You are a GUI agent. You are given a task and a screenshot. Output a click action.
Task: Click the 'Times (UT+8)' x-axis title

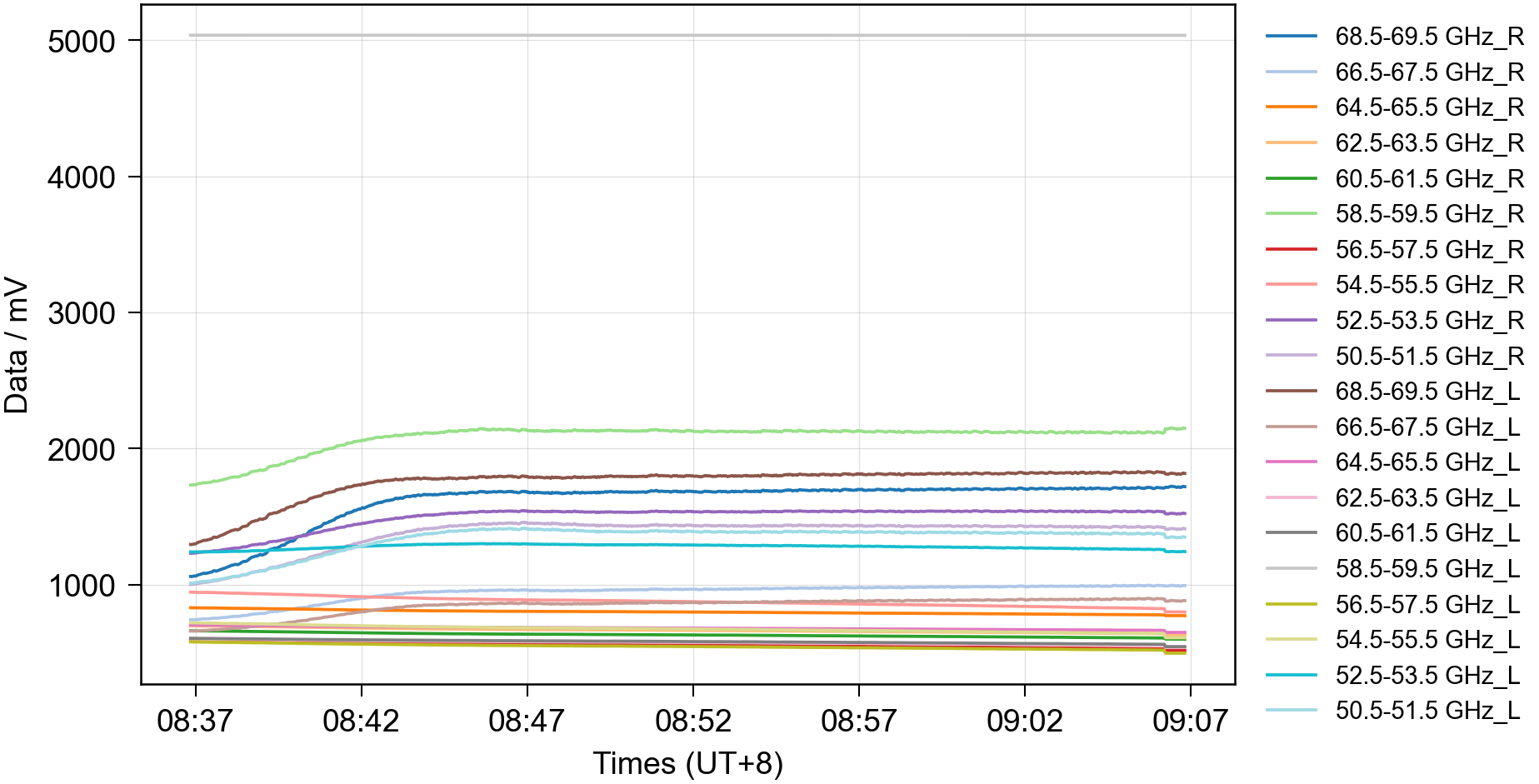pos(687,763)
